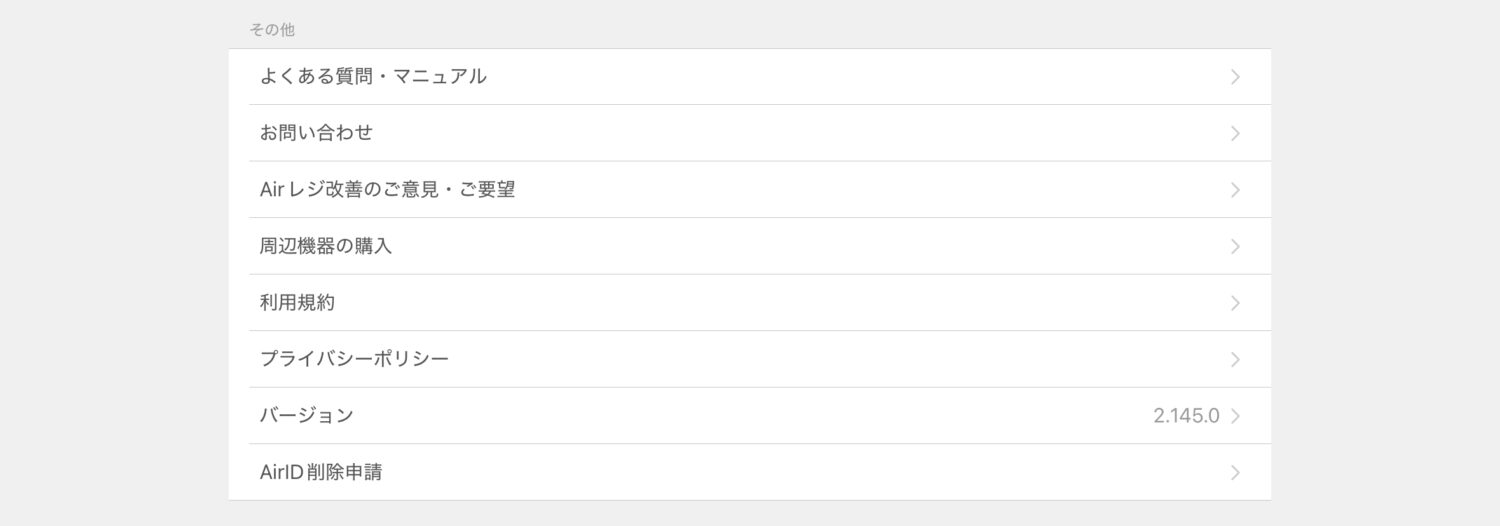Click the chevron for プライバシーポリシー
This screenshot has height=526, width=1500.
click(x=1235, y=359)
